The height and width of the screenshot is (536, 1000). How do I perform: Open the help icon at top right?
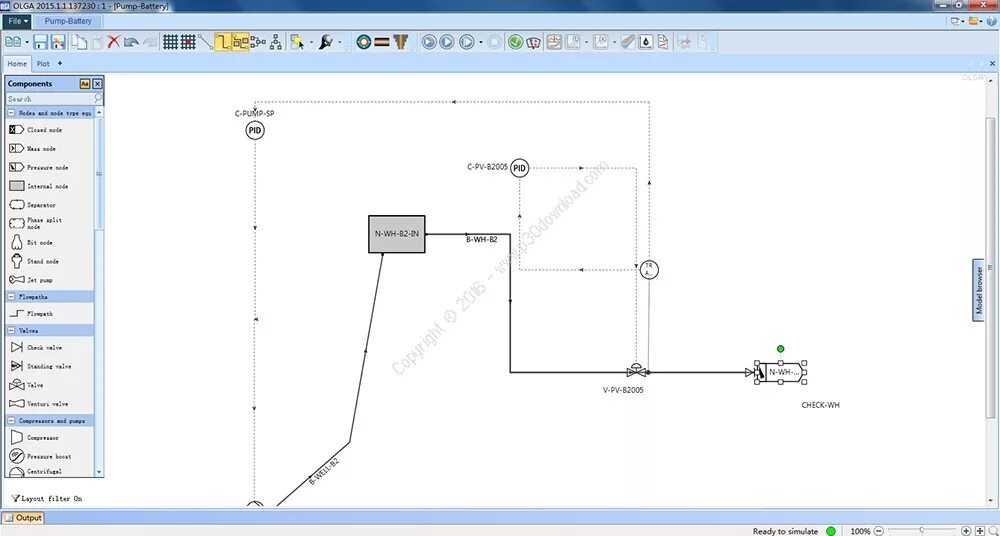992,21
